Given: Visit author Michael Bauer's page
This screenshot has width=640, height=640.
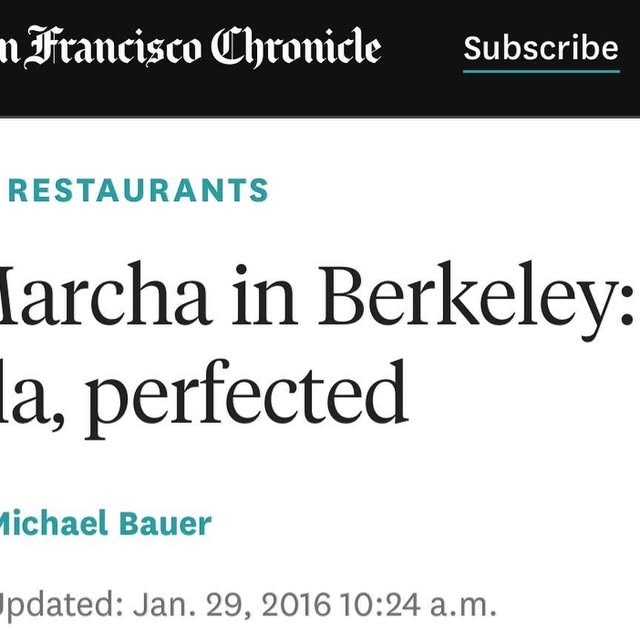Looking at the screenshot, I should [x=104, y=523].
